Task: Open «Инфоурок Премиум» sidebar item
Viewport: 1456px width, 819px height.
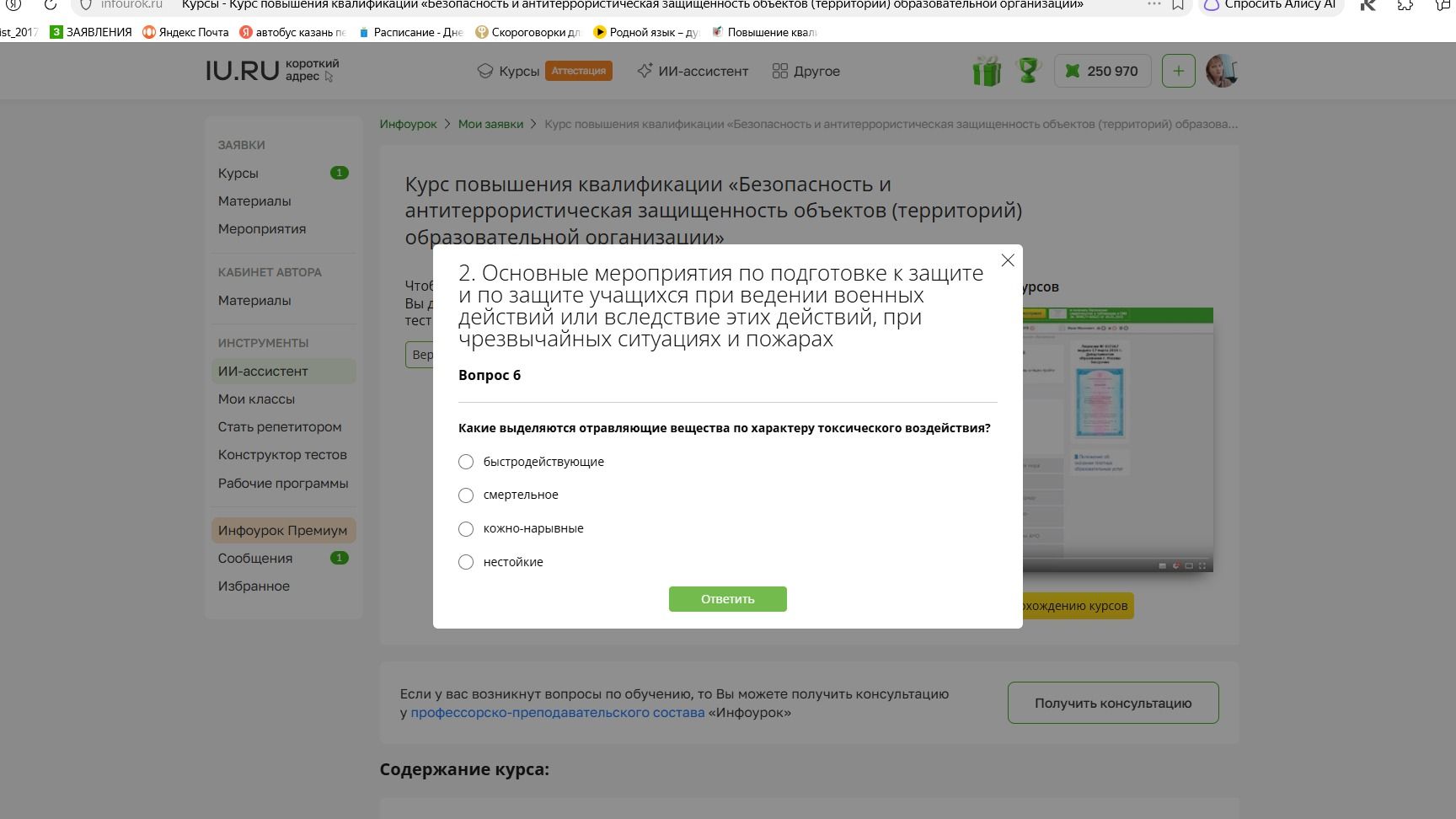Action: coord(283,530)
